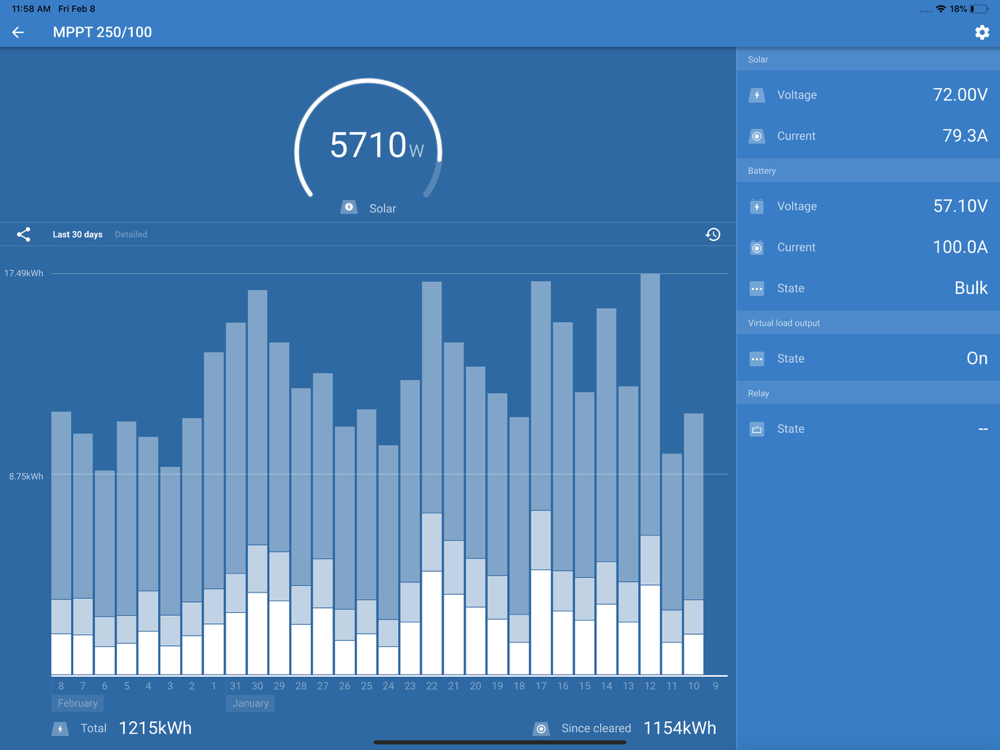Tap the Relay State icon

[756, 429]
